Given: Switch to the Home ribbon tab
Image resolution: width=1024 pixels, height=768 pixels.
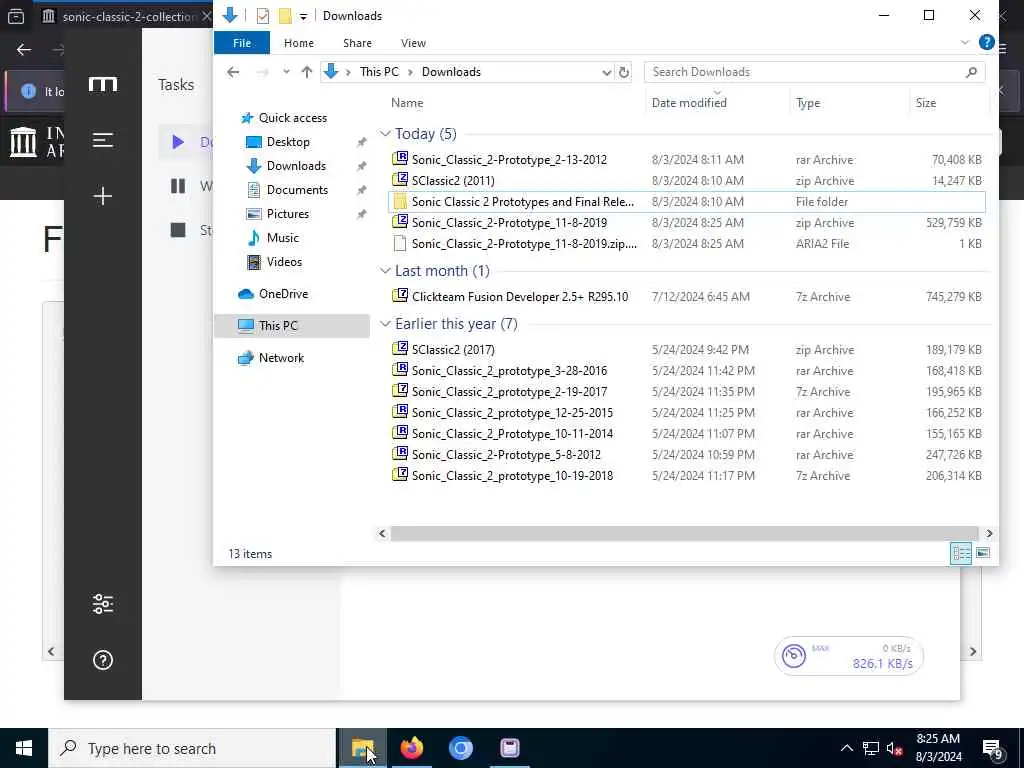Looking at the screenshot, I should coord(298,43).
